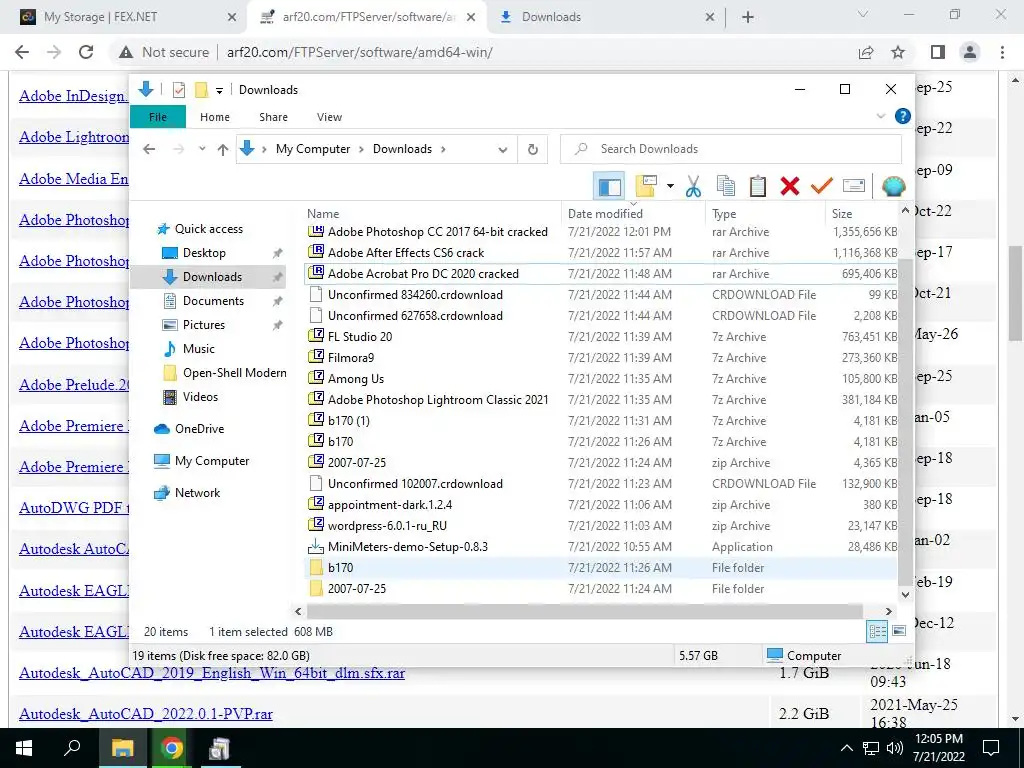Bookmark this page with the star icon
Viewport: 1024px width, 768px height.
[898, 52]
